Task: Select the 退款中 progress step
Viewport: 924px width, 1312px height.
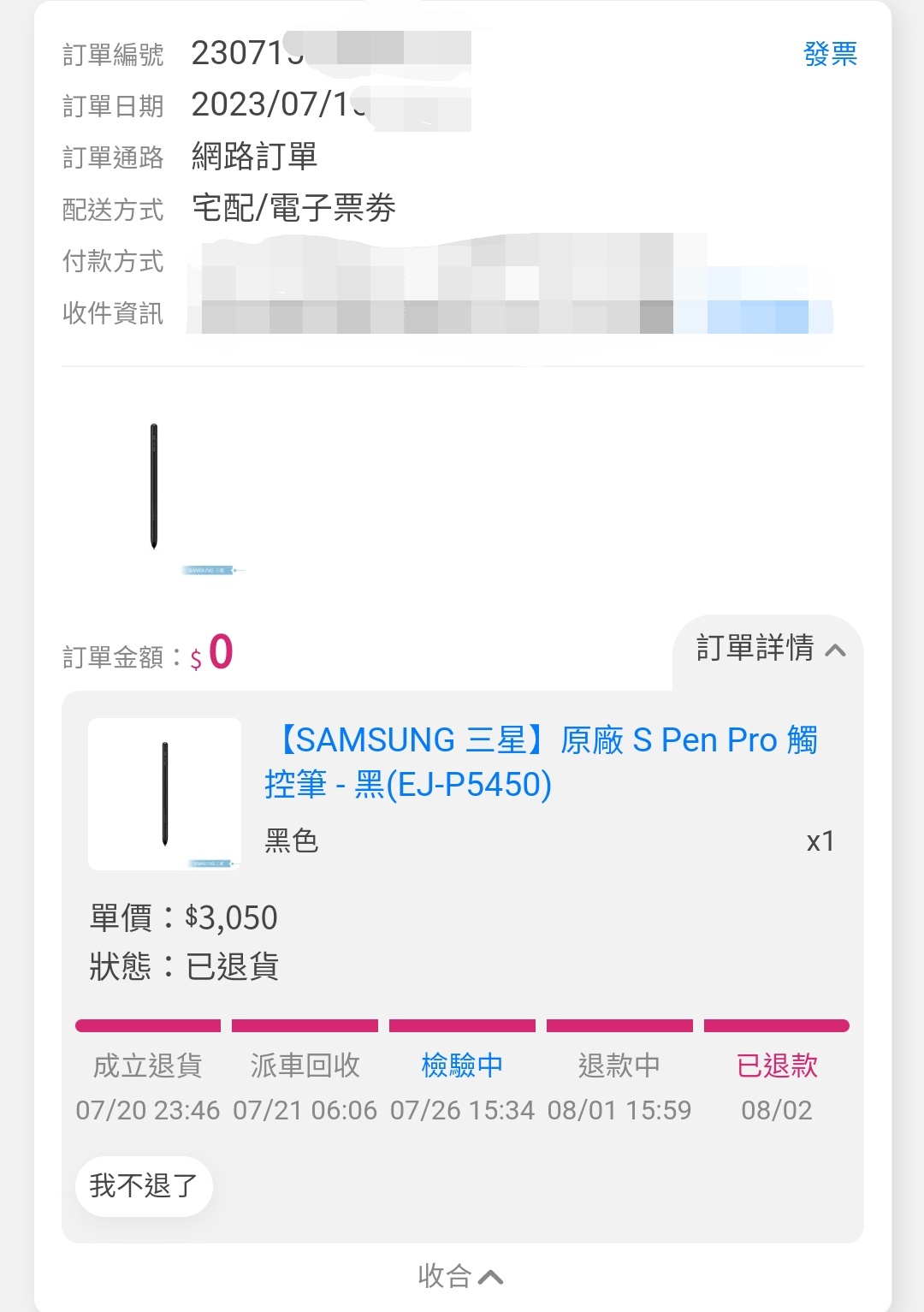Action: (x=619, y=1066)
